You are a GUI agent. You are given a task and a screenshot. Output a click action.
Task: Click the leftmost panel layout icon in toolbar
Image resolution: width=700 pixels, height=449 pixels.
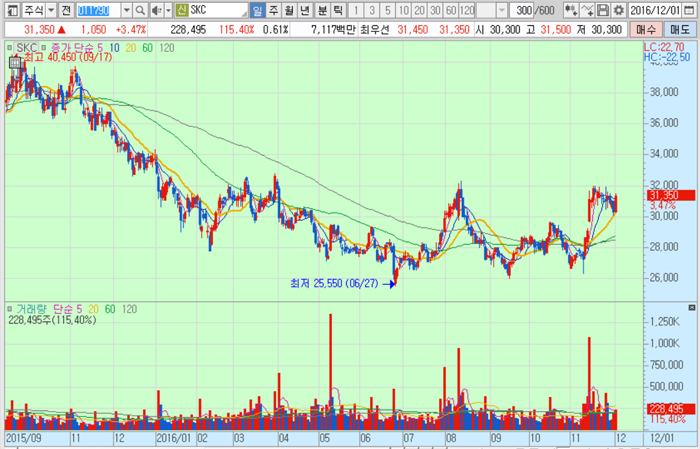pos(9,9)
